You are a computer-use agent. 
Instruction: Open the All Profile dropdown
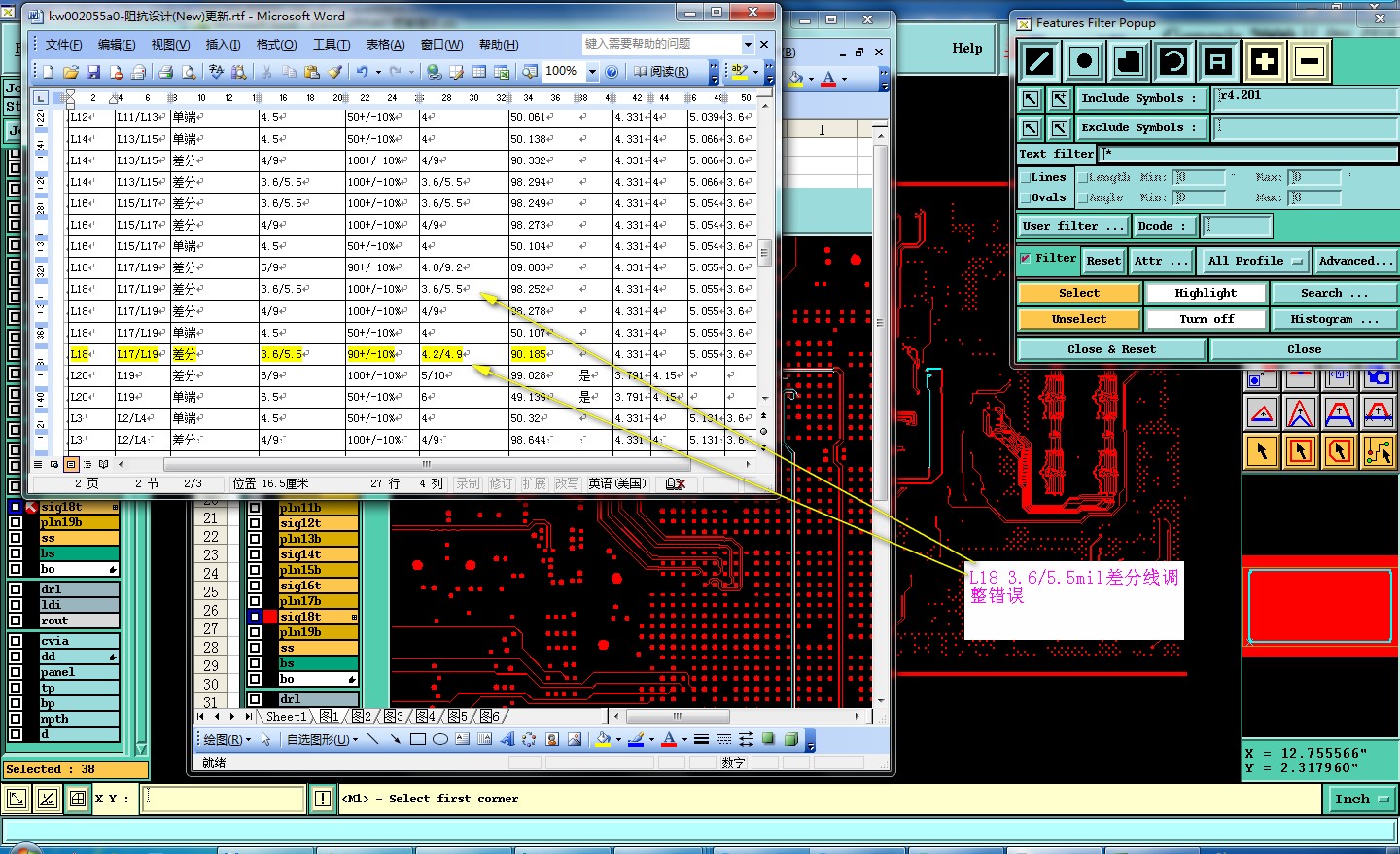tap(1254, 261)
